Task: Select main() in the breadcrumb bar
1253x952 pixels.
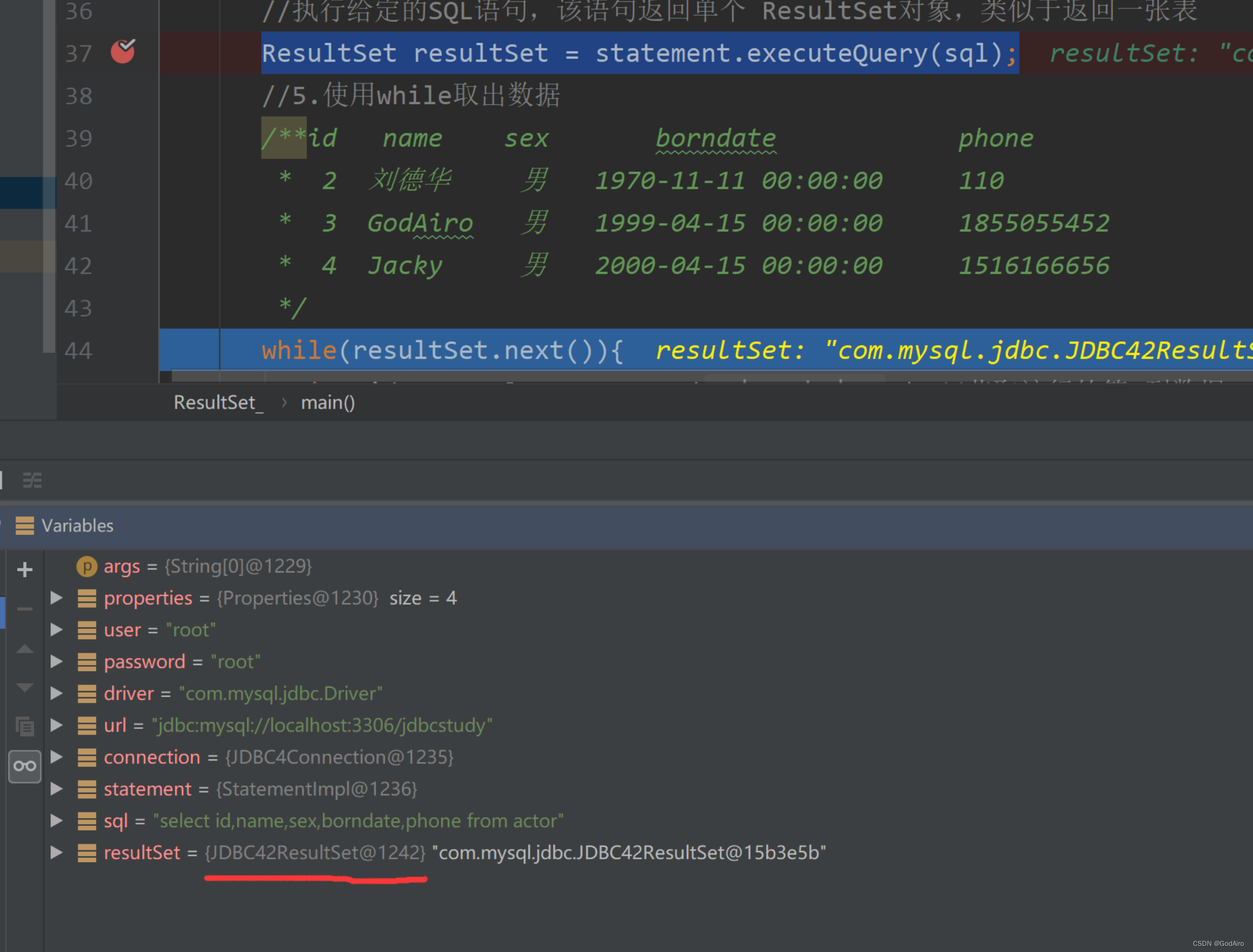Action: (328, 402)
